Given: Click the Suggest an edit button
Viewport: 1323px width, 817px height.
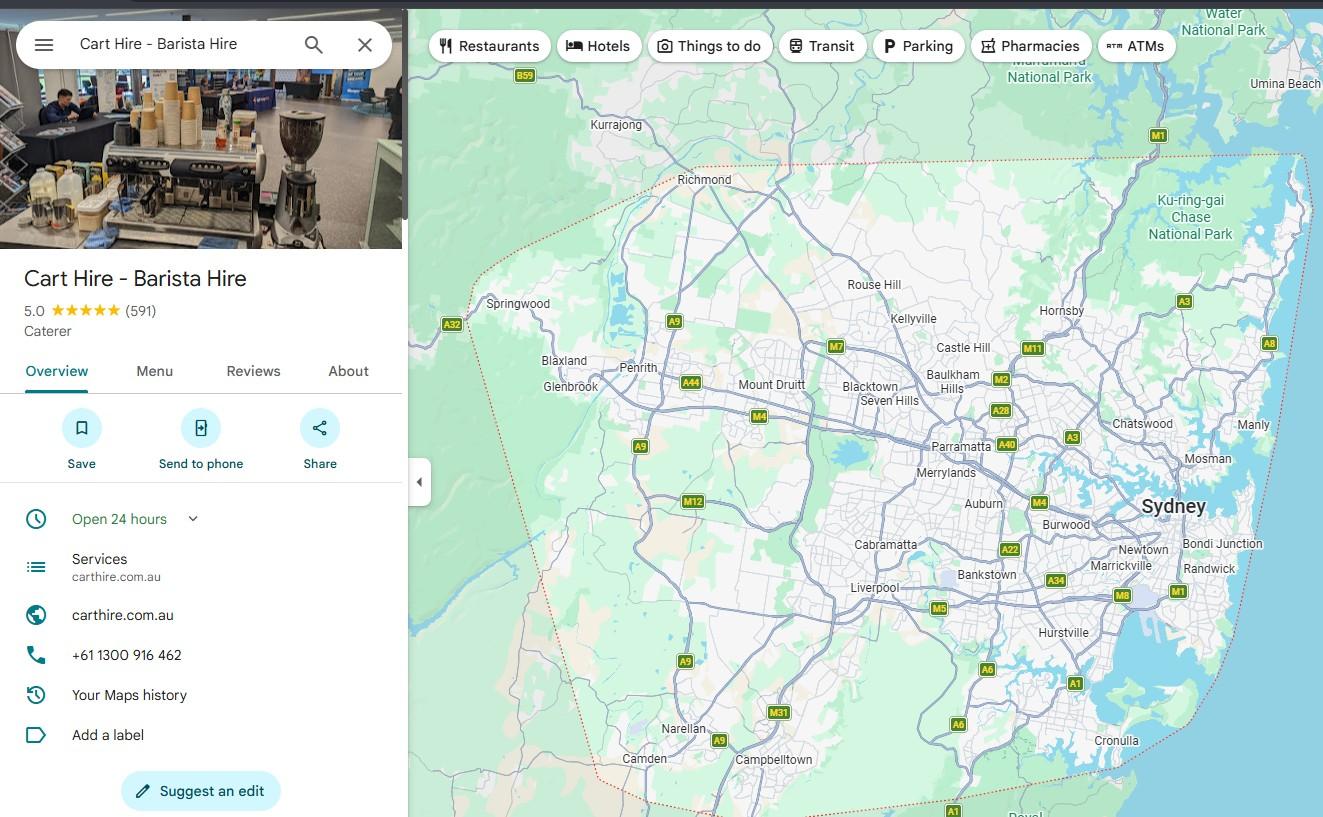Looking at the screenshot, I should pyautogui.click(x=201, y=791).
